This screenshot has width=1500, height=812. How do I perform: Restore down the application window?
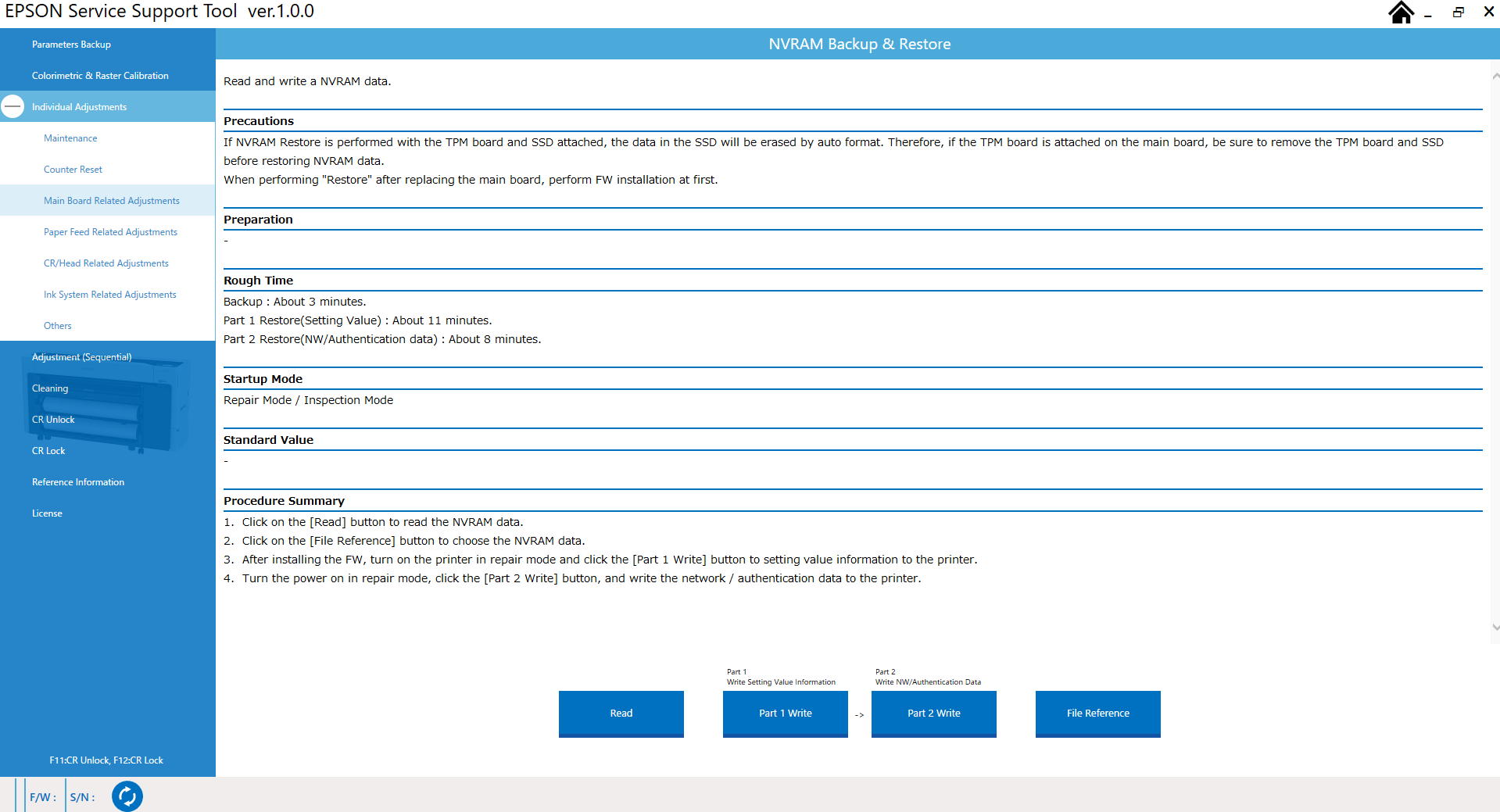1458,12
